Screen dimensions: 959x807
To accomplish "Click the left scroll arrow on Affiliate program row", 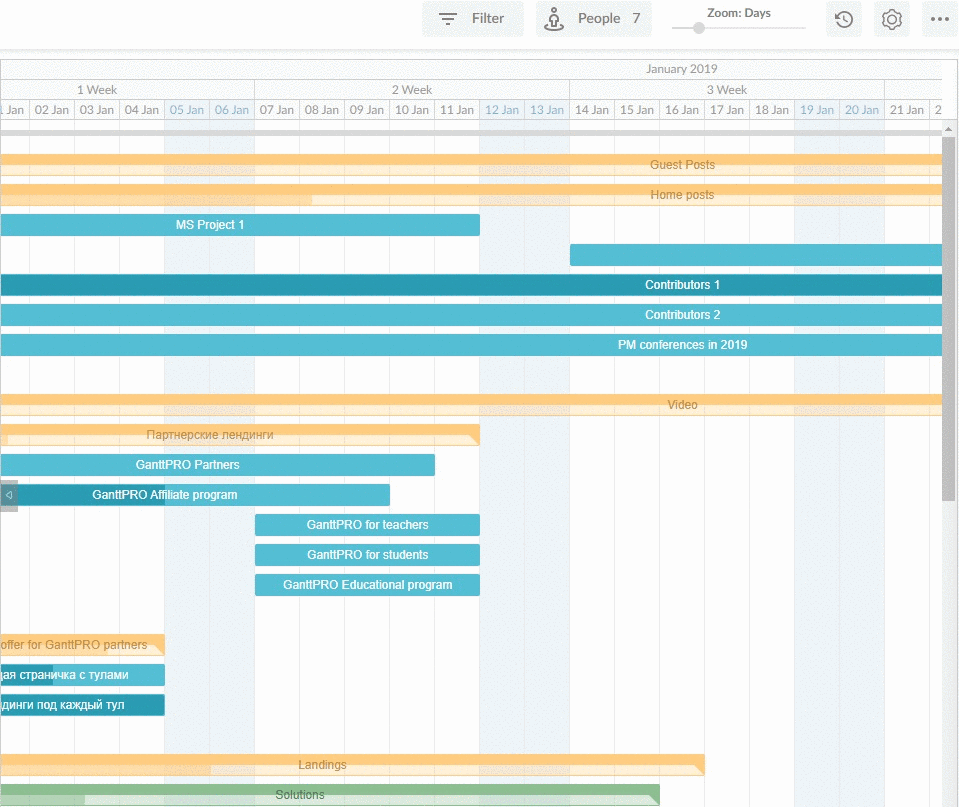I will 9,495.
